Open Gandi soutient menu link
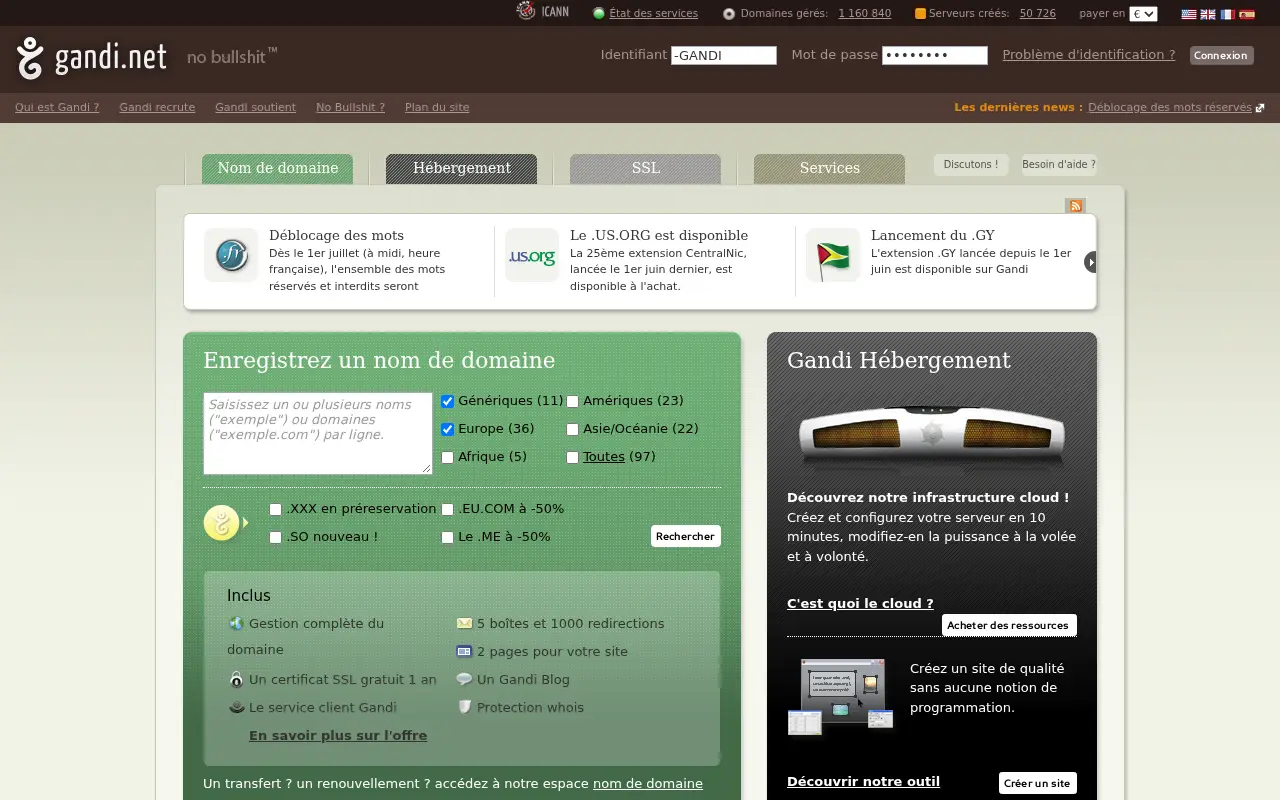The height and width of the screenshot is (800, 1280). [x=255, y=107]
